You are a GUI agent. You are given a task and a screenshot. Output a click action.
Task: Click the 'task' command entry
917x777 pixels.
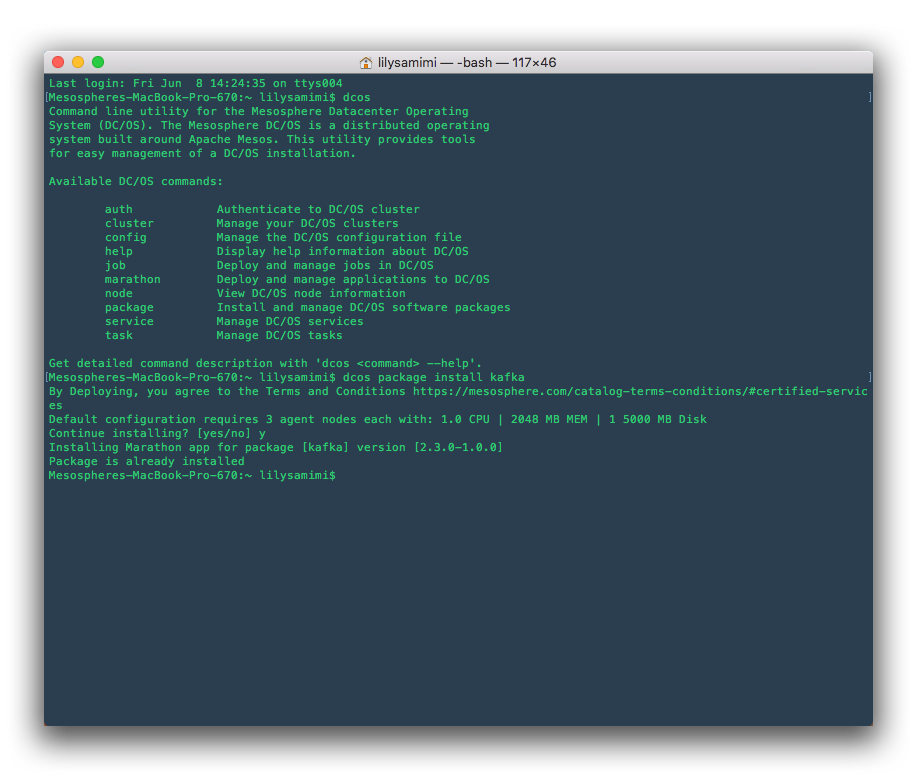tap(119, 335)
